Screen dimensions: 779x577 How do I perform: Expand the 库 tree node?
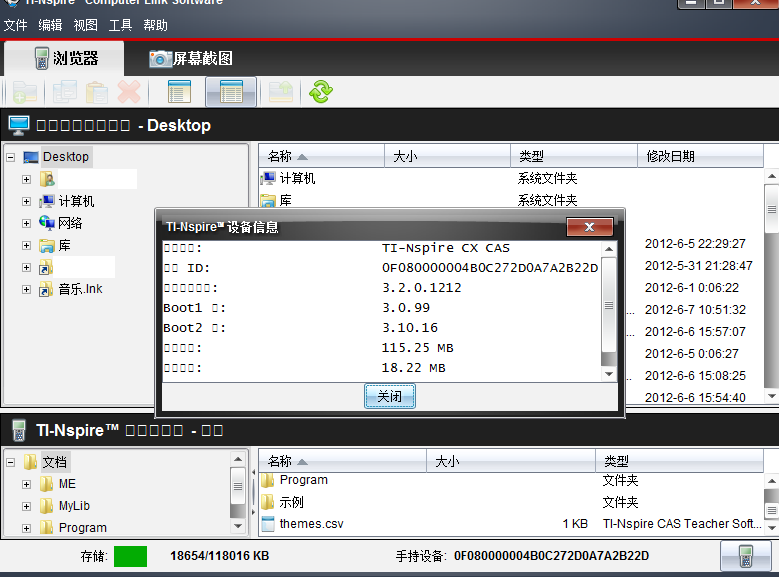(26, 246)
